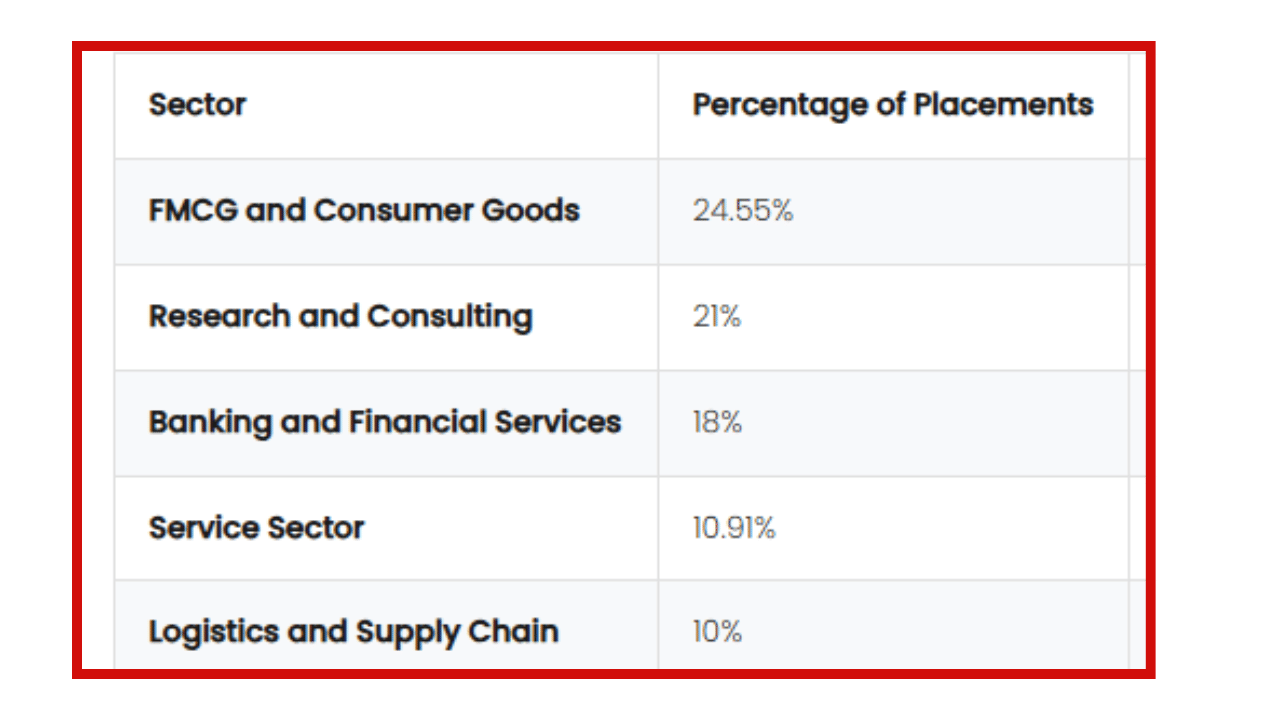Screen dimensions: 1280x720
Task: Select the Service Sector cell
Action: [256, 528]
